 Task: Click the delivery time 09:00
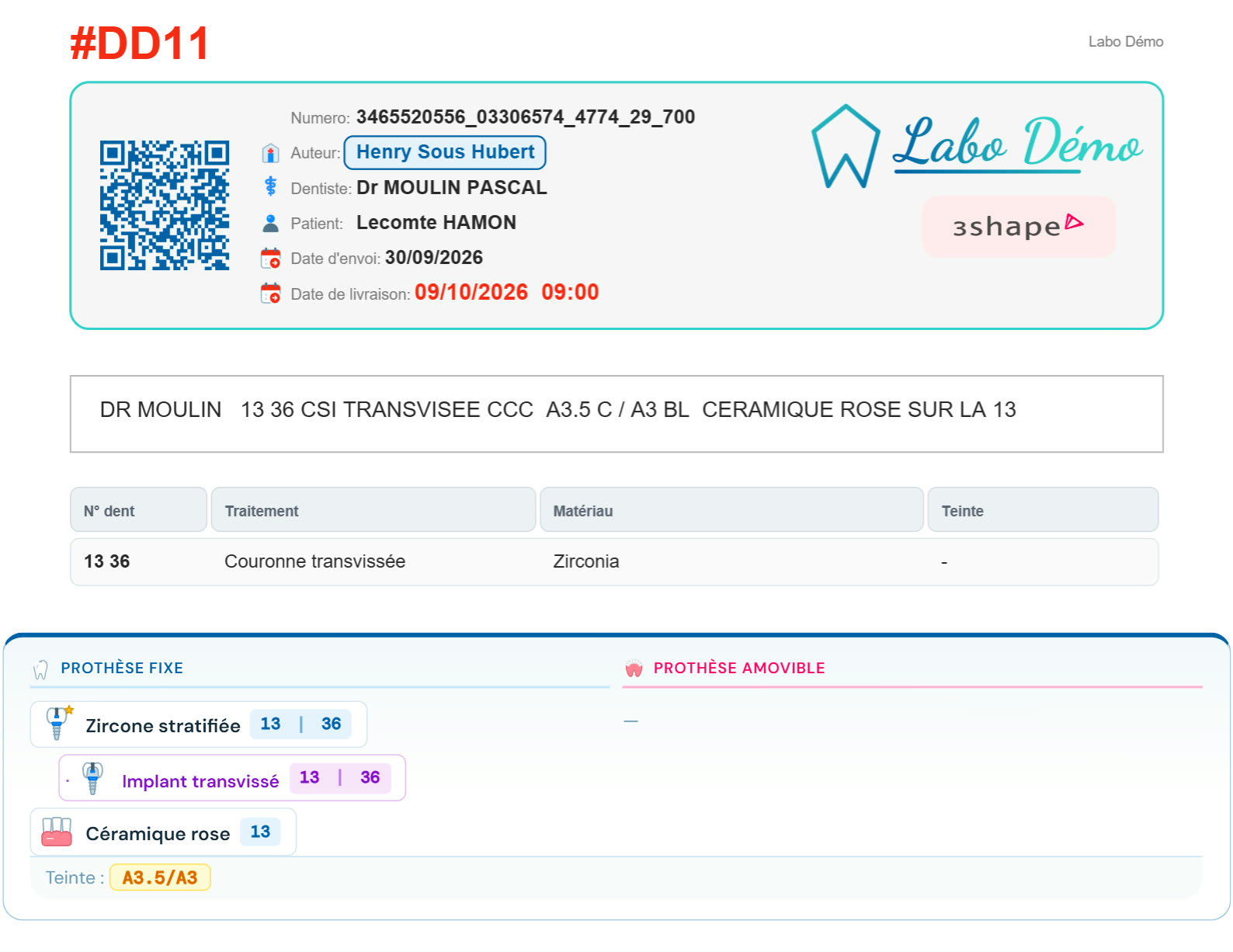coord(571,292)
